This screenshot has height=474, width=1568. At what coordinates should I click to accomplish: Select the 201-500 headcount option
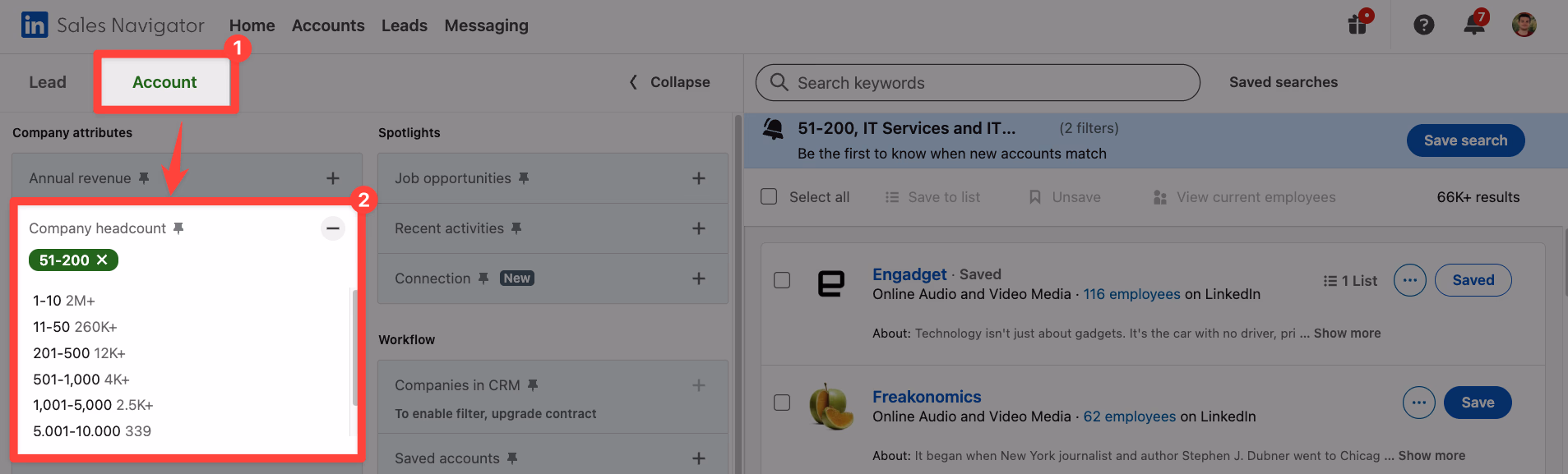point(79,353)
